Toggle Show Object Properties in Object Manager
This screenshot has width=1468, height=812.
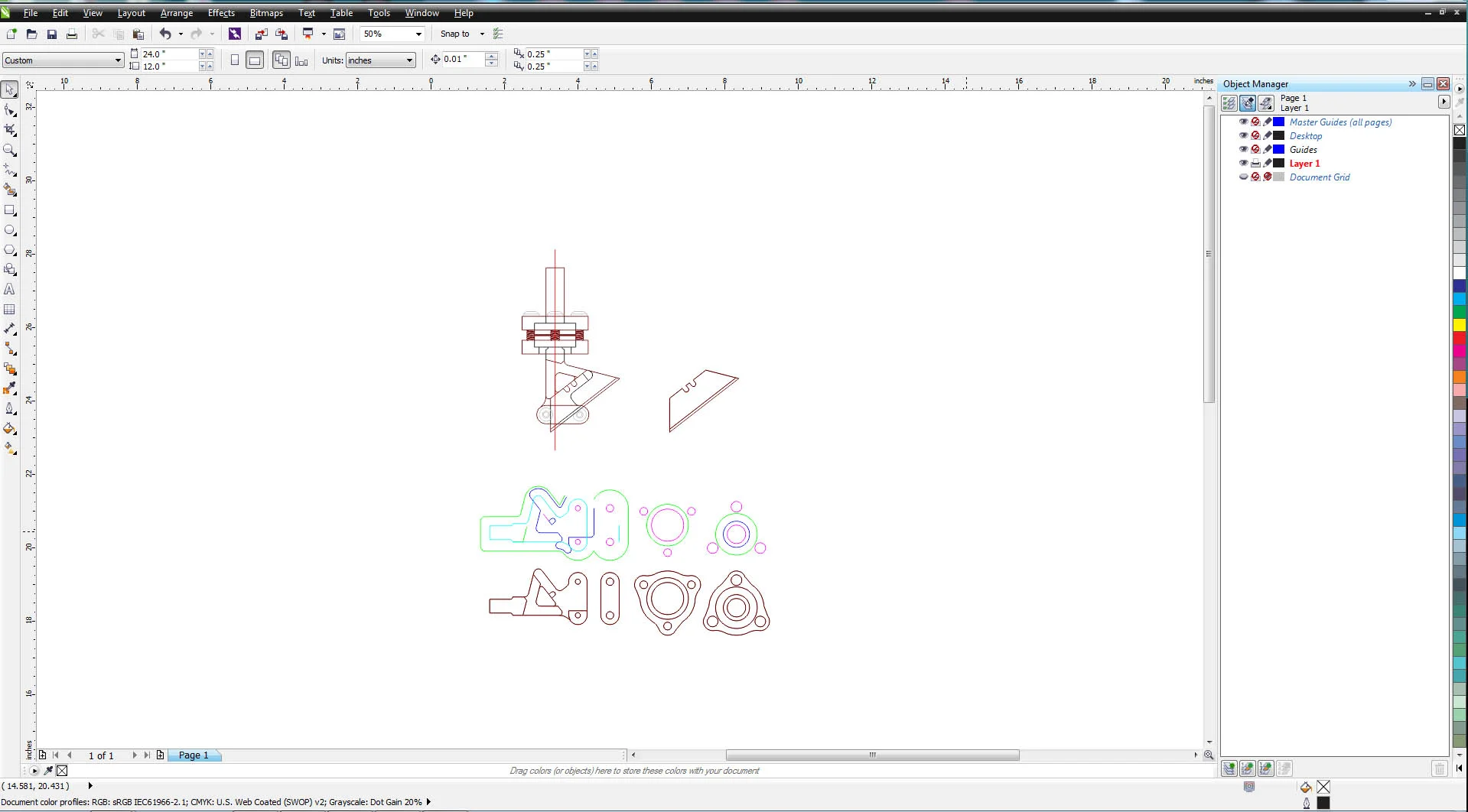[x=1229, y=103]
